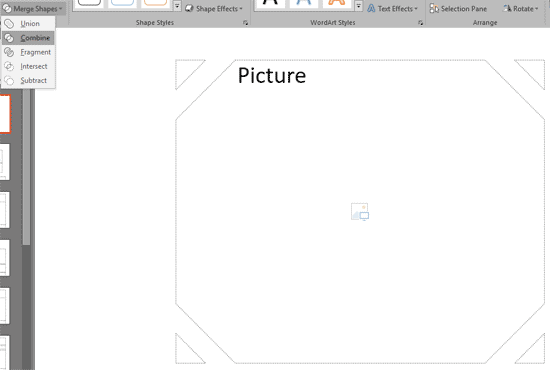The image size is (550, 370).
Task: Select the top-right corner triangle shape
Action: [x=534, y=70]
